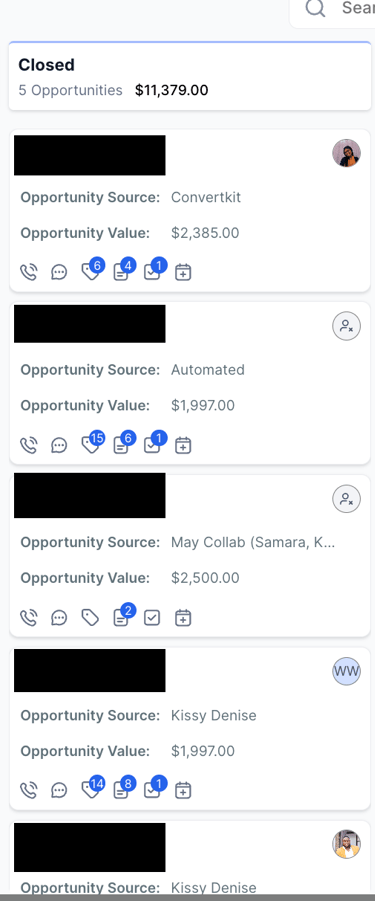375x901 pixels.
Task: Add appointment calendar icon on Convertkit card
Action: 183,272
